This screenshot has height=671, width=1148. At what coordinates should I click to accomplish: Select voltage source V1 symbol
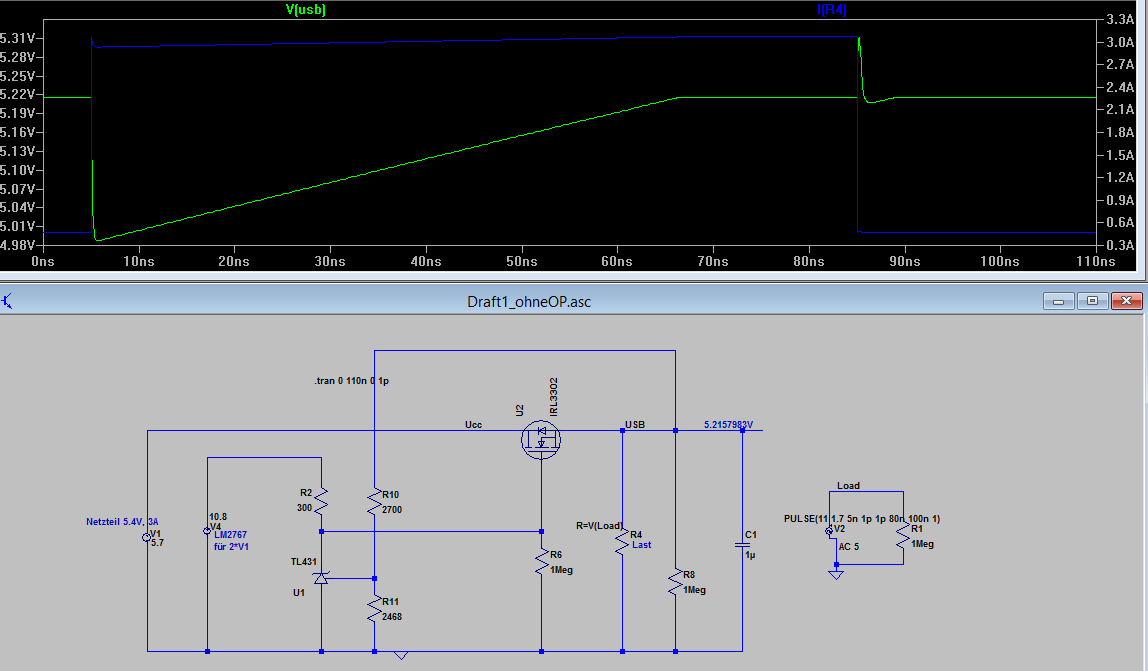pos(146,537)
